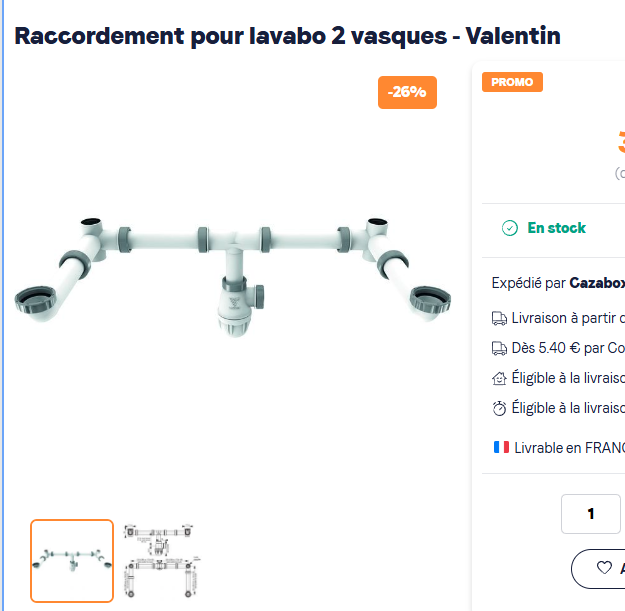Click the first delivery truck icon

[499, 318]
